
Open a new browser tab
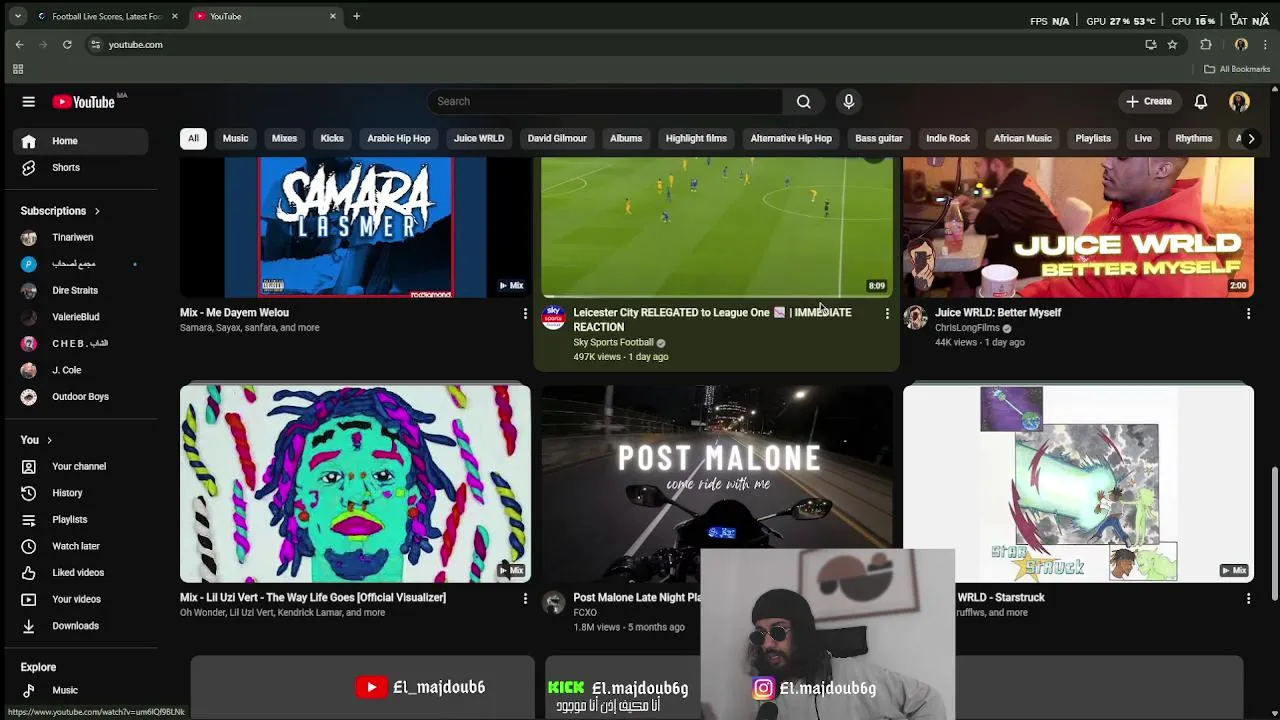click(356, 16)
